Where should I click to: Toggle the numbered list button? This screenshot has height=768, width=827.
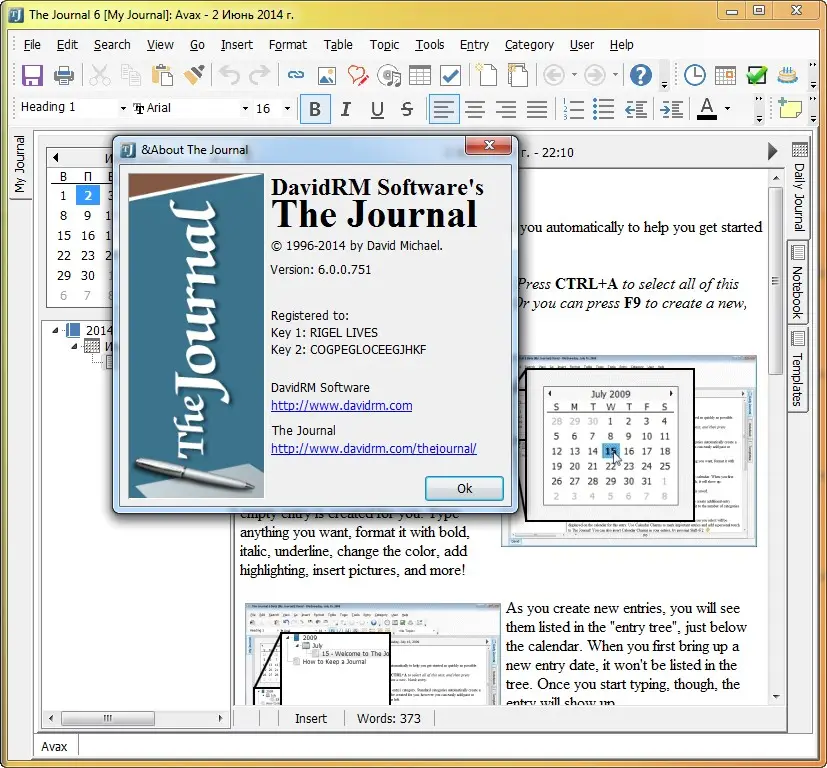573,109
